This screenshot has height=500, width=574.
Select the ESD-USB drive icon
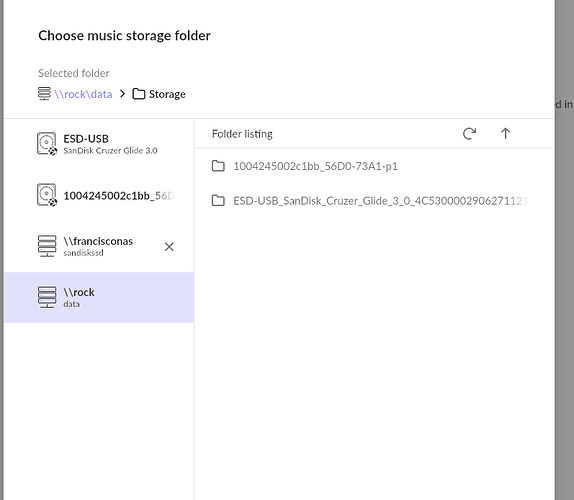click(x=47, y=143)
